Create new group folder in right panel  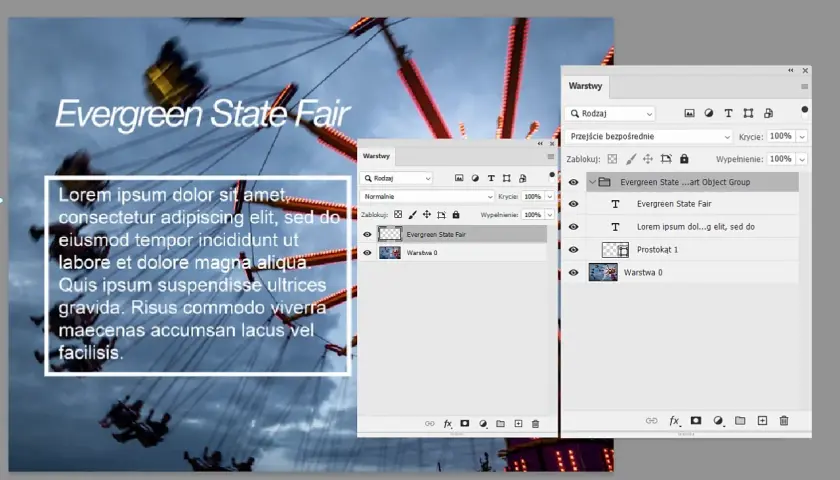click(740, 421)
